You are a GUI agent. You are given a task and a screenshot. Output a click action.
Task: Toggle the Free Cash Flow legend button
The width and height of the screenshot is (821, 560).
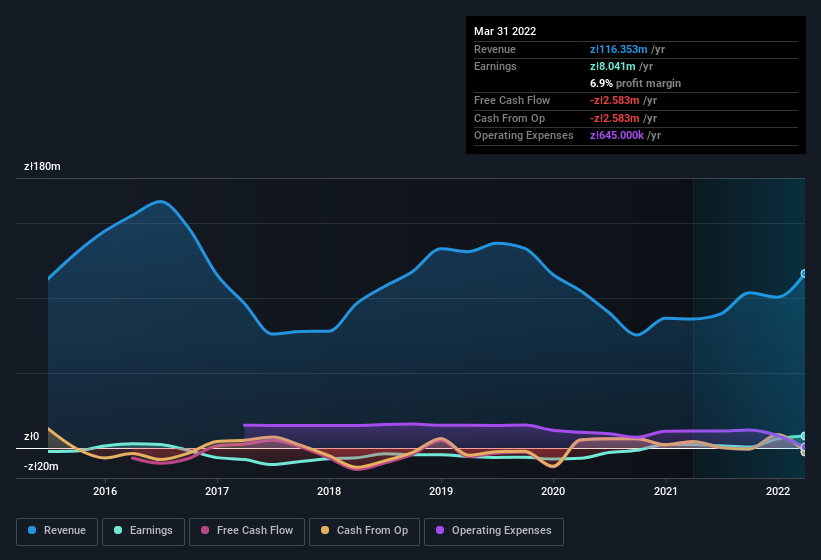coord(247,531)
